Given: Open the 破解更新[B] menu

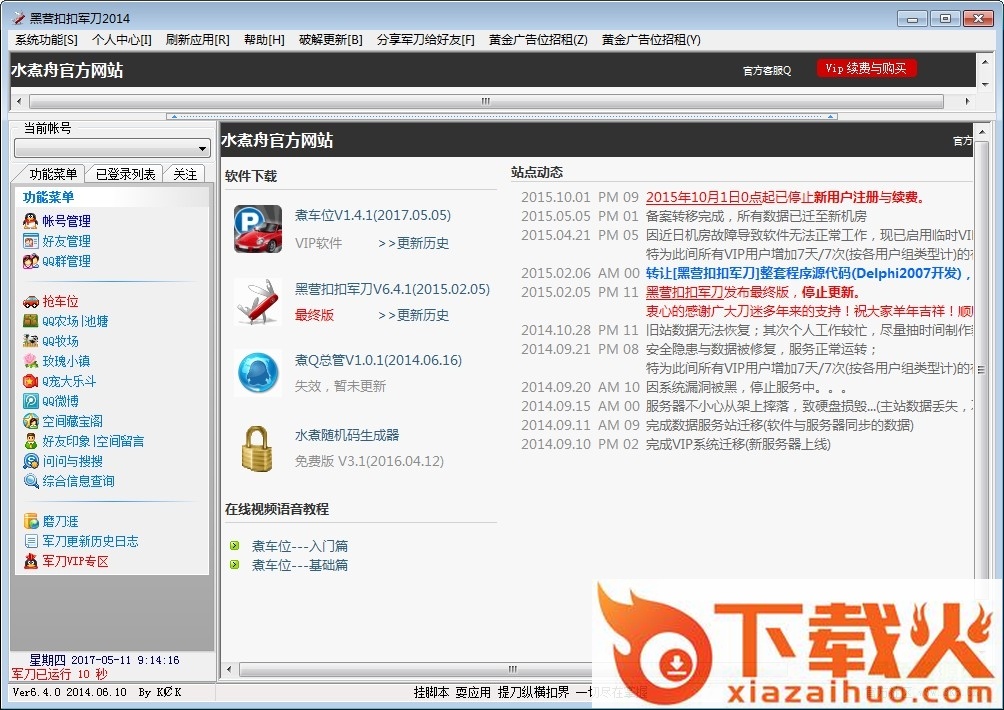Looking at the screenshot, I should 330,40.
